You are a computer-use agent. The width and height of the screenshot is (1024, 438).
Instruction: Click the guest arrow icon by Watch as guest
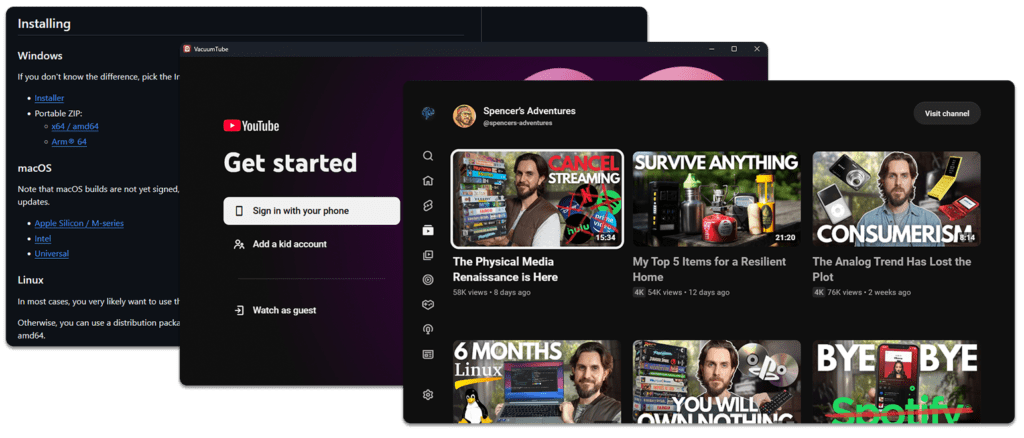[x=239, y=310]
